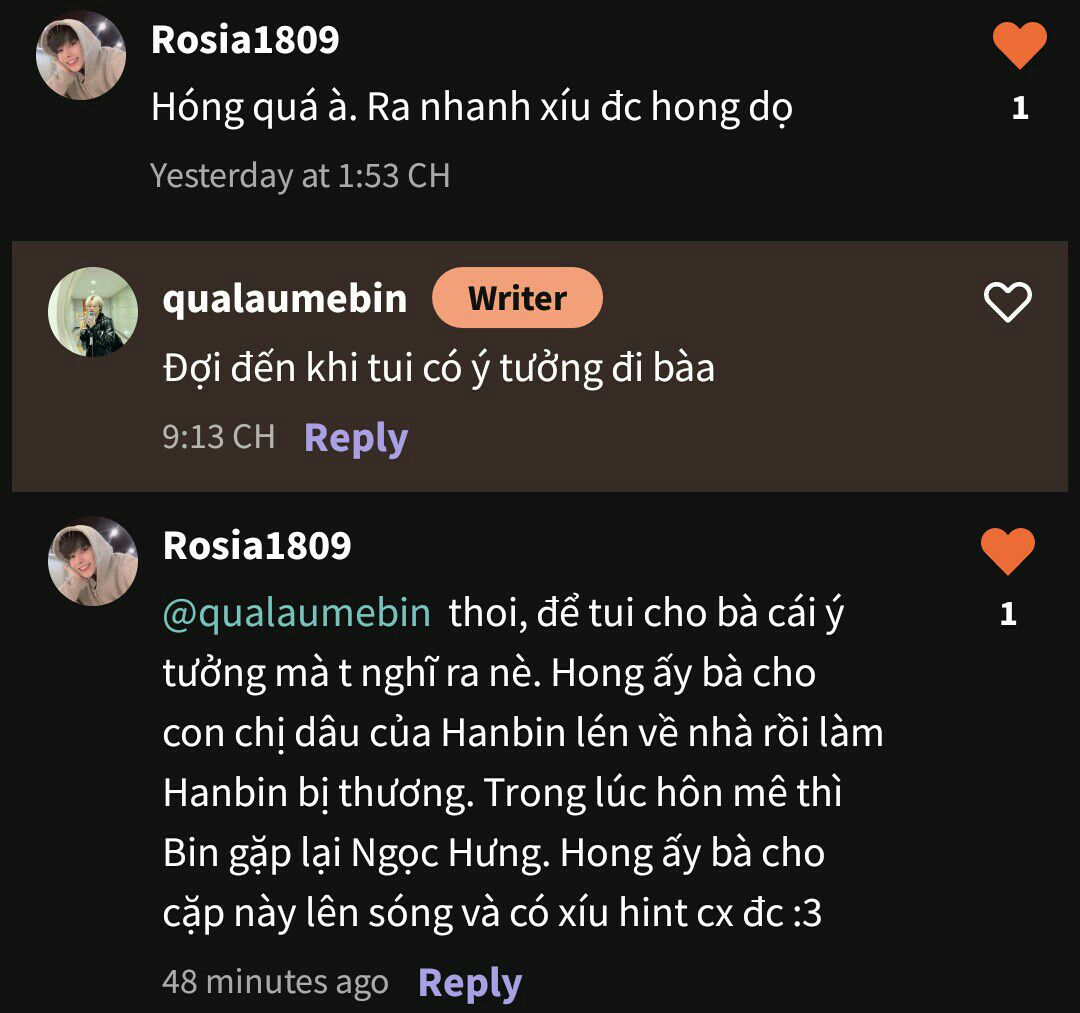The image size is (1080, 1013).
Task: Tap the orange Writer badge
Action: (517, 298)
